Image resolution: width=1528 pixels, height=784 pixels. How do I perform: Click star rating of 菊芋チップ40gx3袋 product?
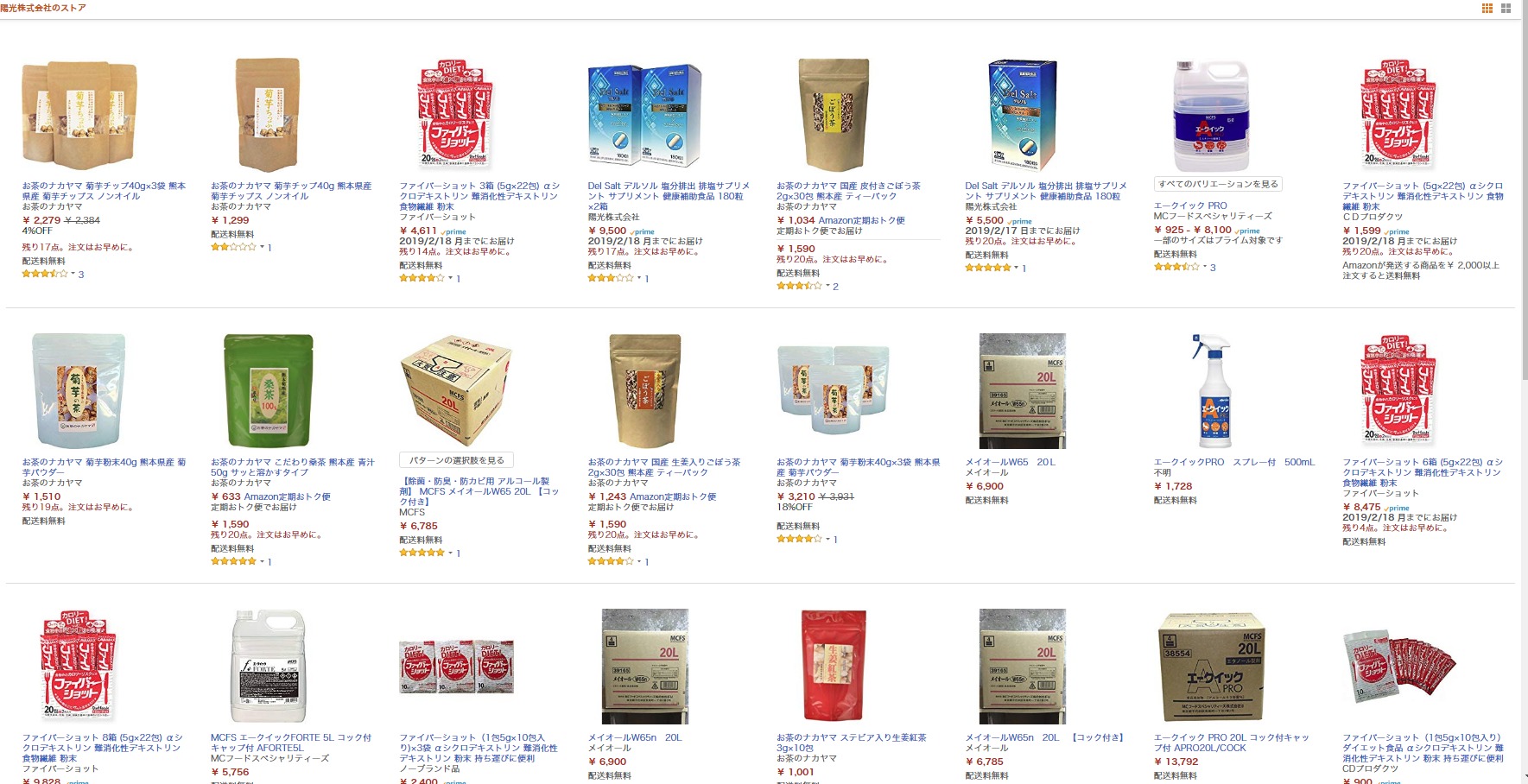point(44,274)
